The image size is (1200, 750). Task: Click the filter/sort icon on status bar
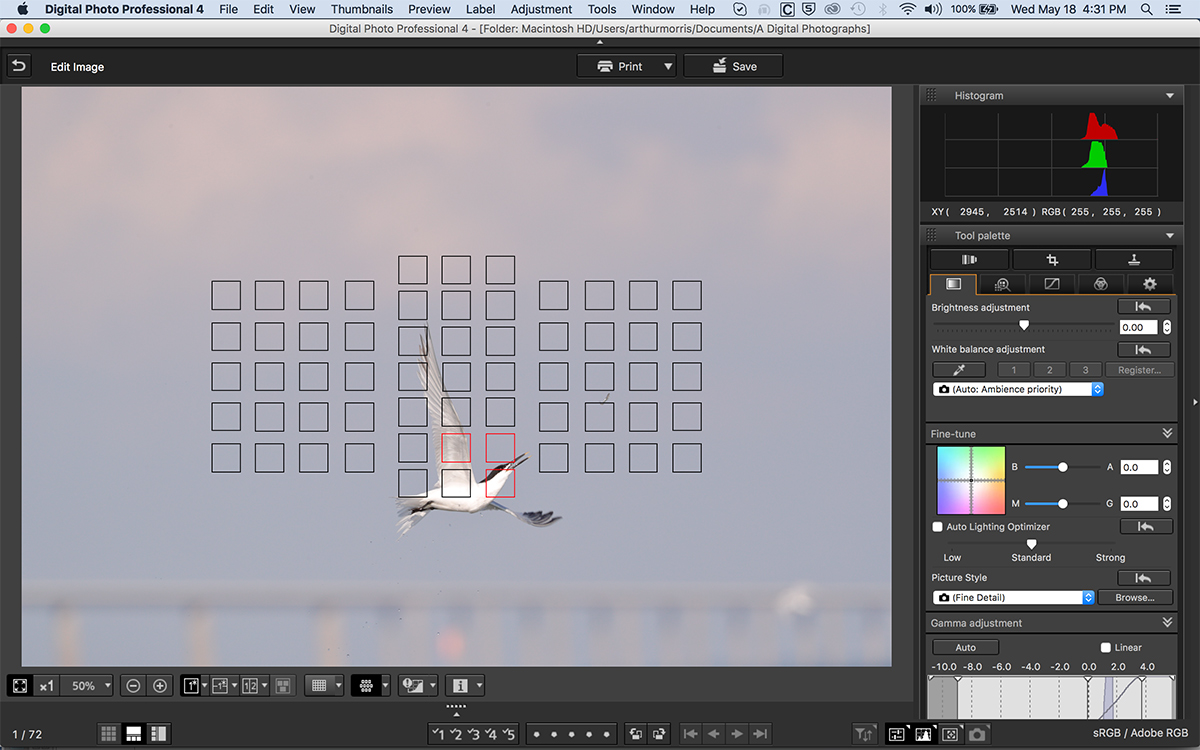864,734
